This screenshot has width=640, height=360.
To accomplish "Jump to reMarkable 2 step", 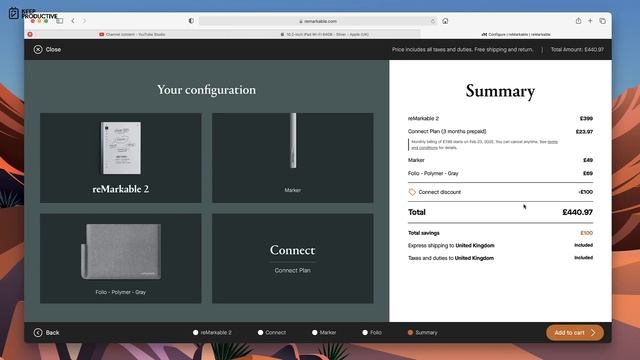I will [212, 333].
